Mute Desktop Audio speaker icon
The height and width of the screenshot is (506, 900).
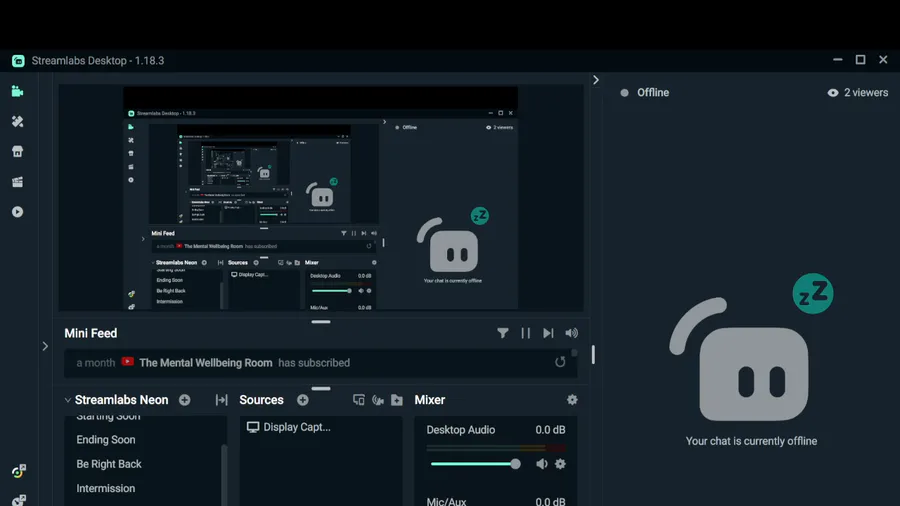click(542, 464)
